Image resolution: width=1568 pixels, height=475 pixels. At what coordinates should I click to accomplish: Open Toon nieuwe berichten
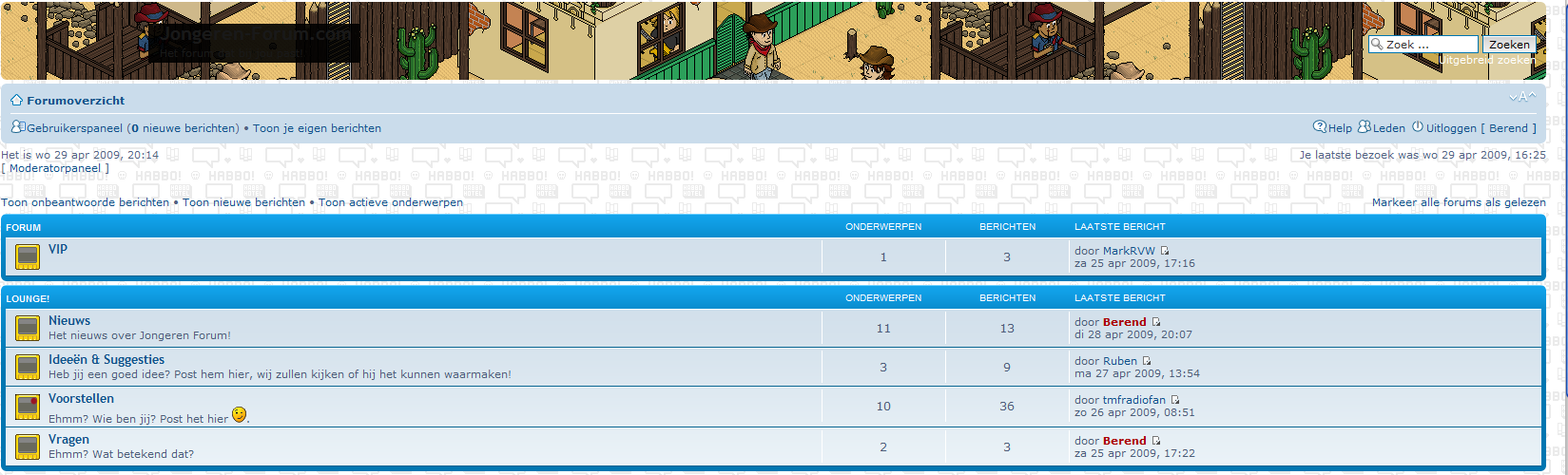(244, 202)
